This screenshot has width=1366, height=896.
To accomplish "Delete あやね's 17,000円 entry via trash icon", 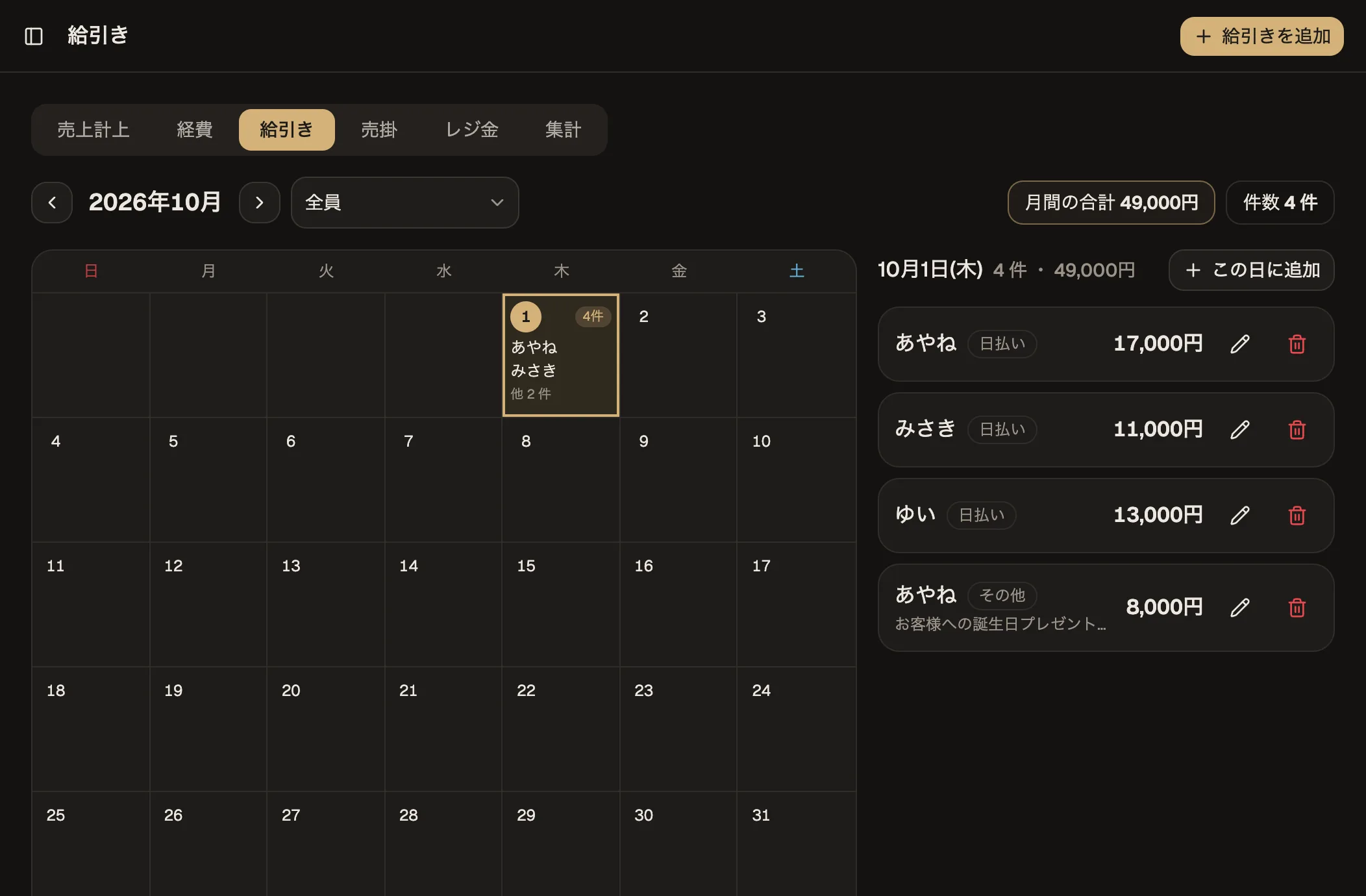I will tap(1297, 344).
